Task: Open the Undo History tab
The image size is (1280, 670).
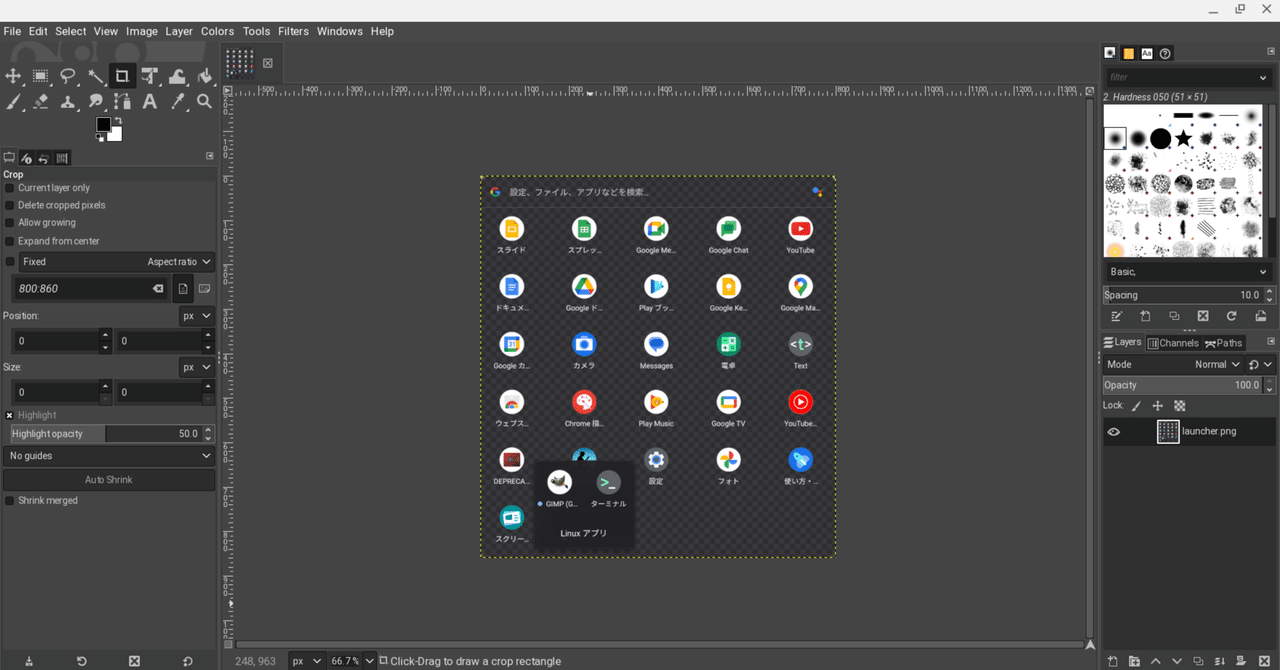Action: (x=44, y=158)
